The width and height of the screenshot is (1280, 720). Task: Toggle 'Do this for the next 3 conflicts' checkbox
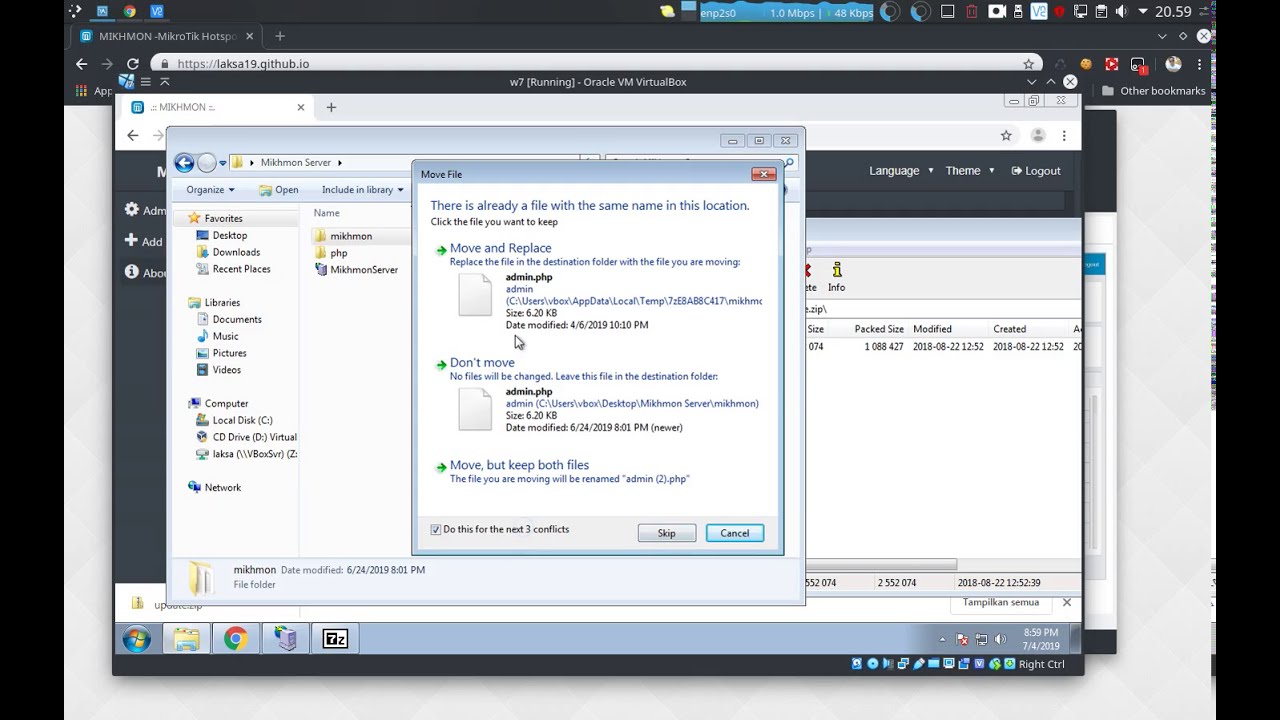[436, 530]
